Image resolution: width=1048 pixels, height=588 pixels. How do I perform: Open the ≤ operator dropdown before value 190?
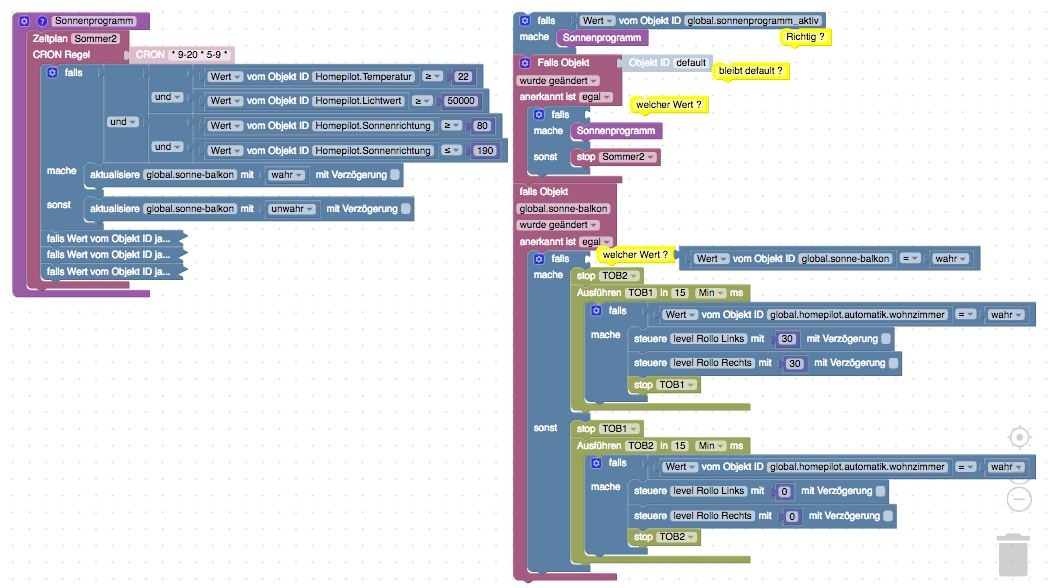[x=452, y=151]
